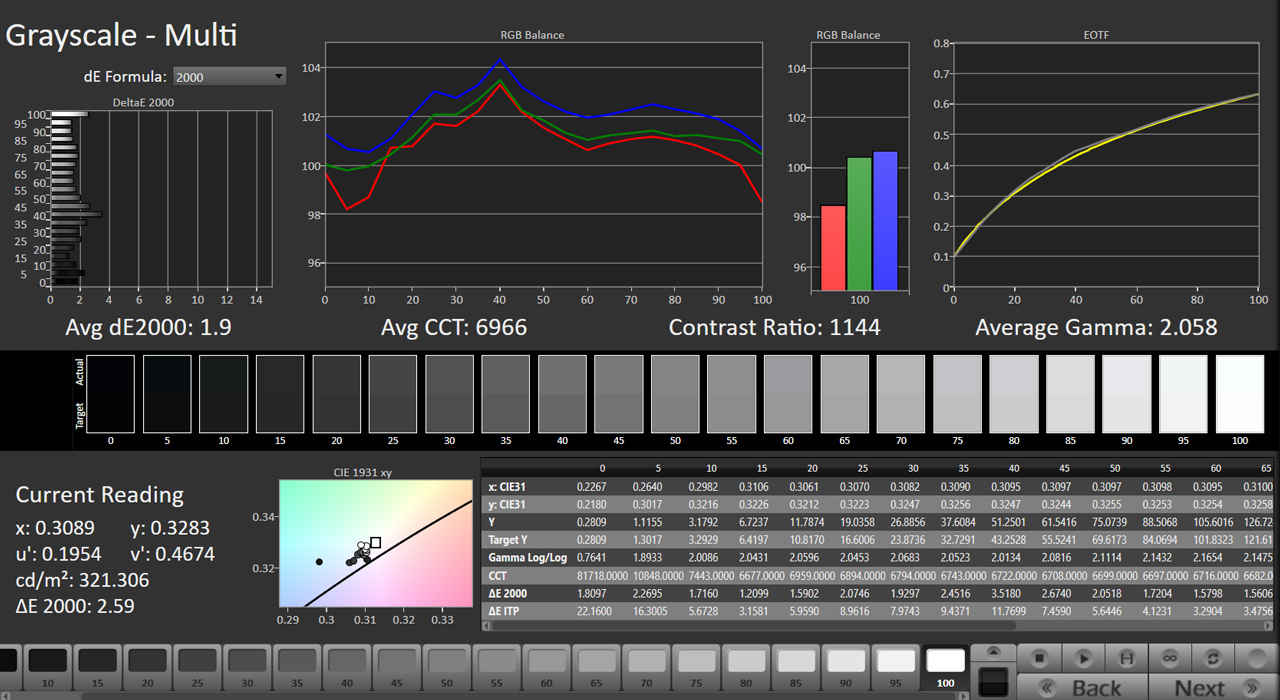This screenshot has width=1280, height=700.
Task: Select the 25 percent gray patch button
Action: click(198, 667)
